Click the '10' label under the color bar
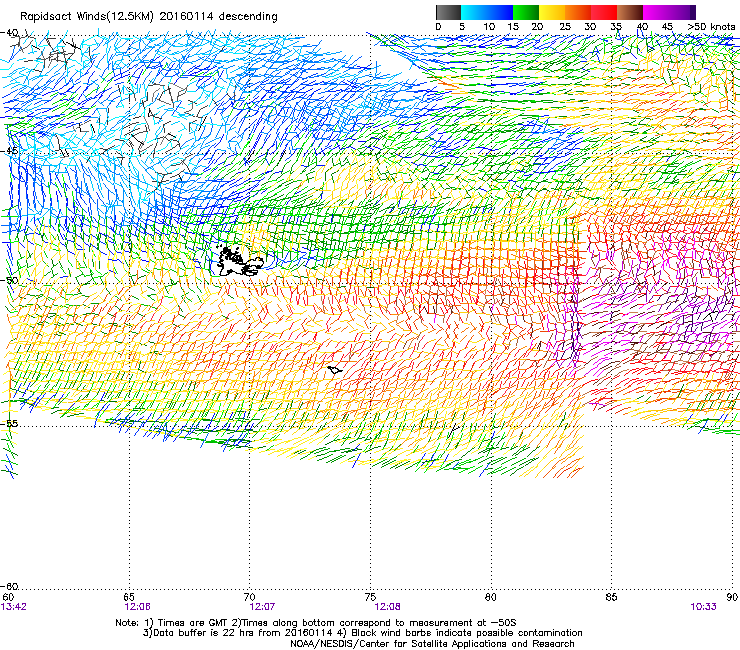 (489, 27)
